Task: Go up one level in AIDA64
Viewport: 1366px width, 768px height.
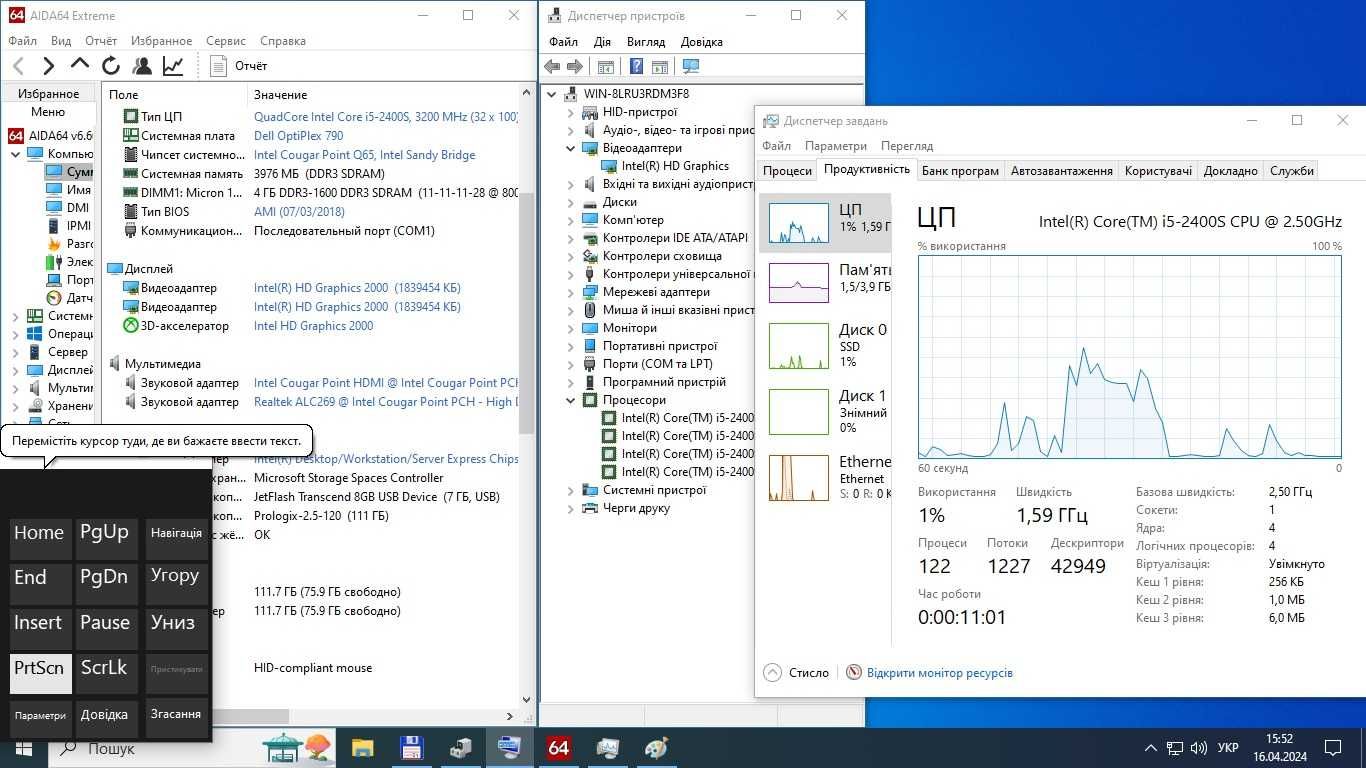Action: click(x=79, y=65)
